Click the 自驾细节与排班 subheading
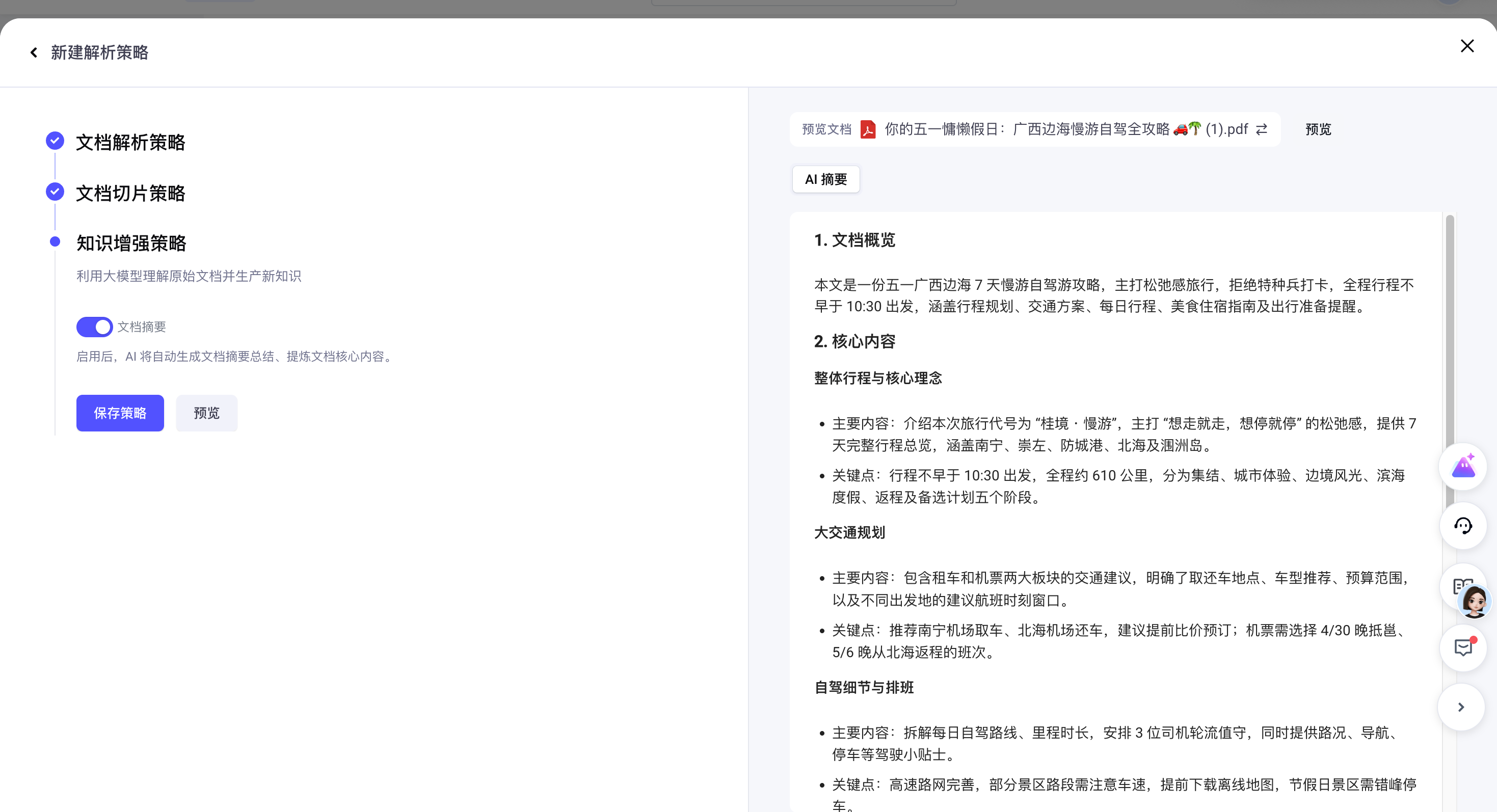 [864, 687]
